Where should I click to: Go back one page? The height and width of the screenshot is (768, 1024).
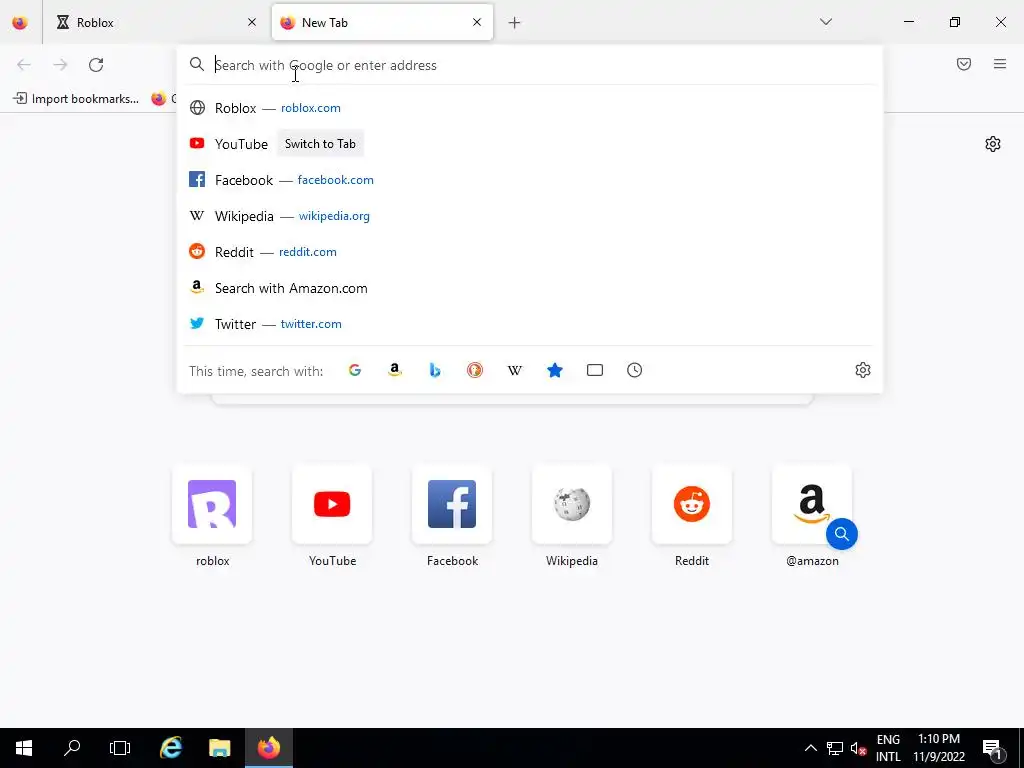[x=24, y=65]
